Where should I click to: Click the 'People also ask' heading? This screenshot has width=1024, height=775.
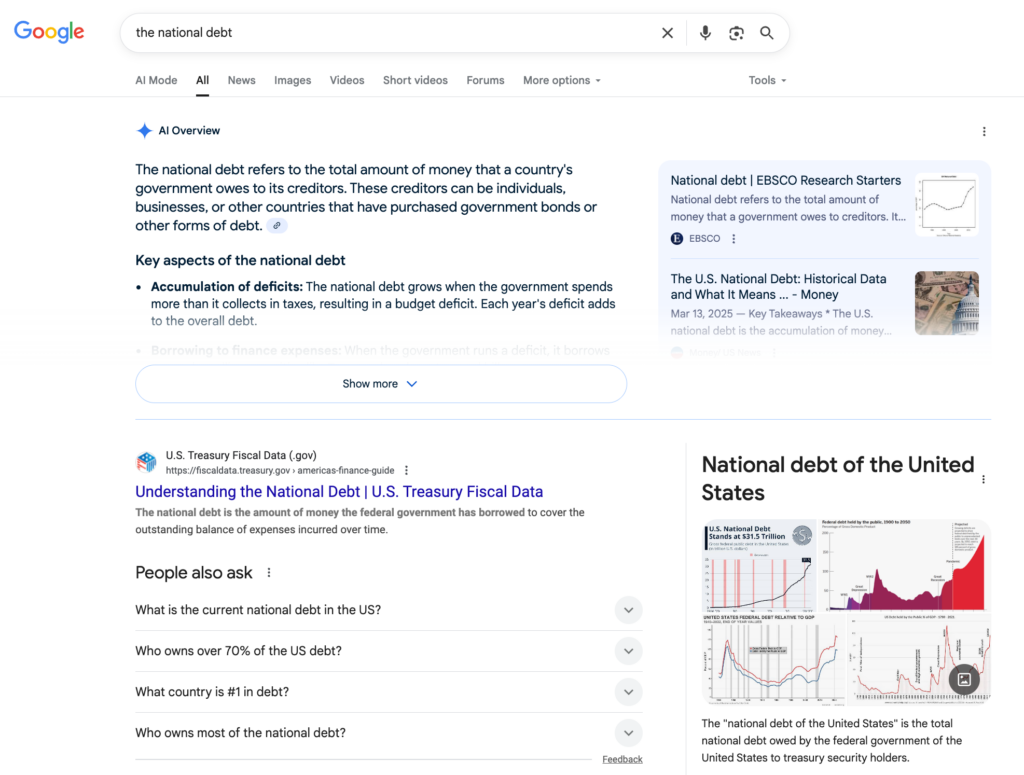(x=193, y=573)
